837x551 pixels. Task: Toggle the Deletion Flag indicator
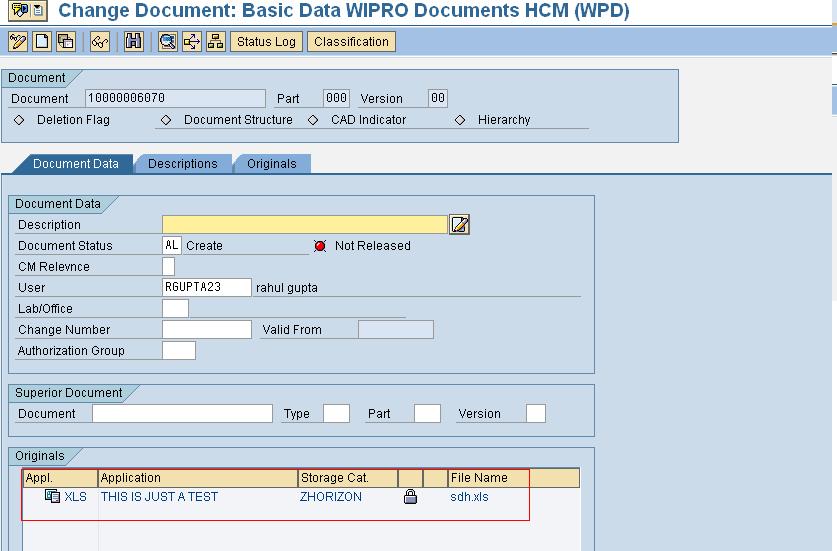click(19, 120)
